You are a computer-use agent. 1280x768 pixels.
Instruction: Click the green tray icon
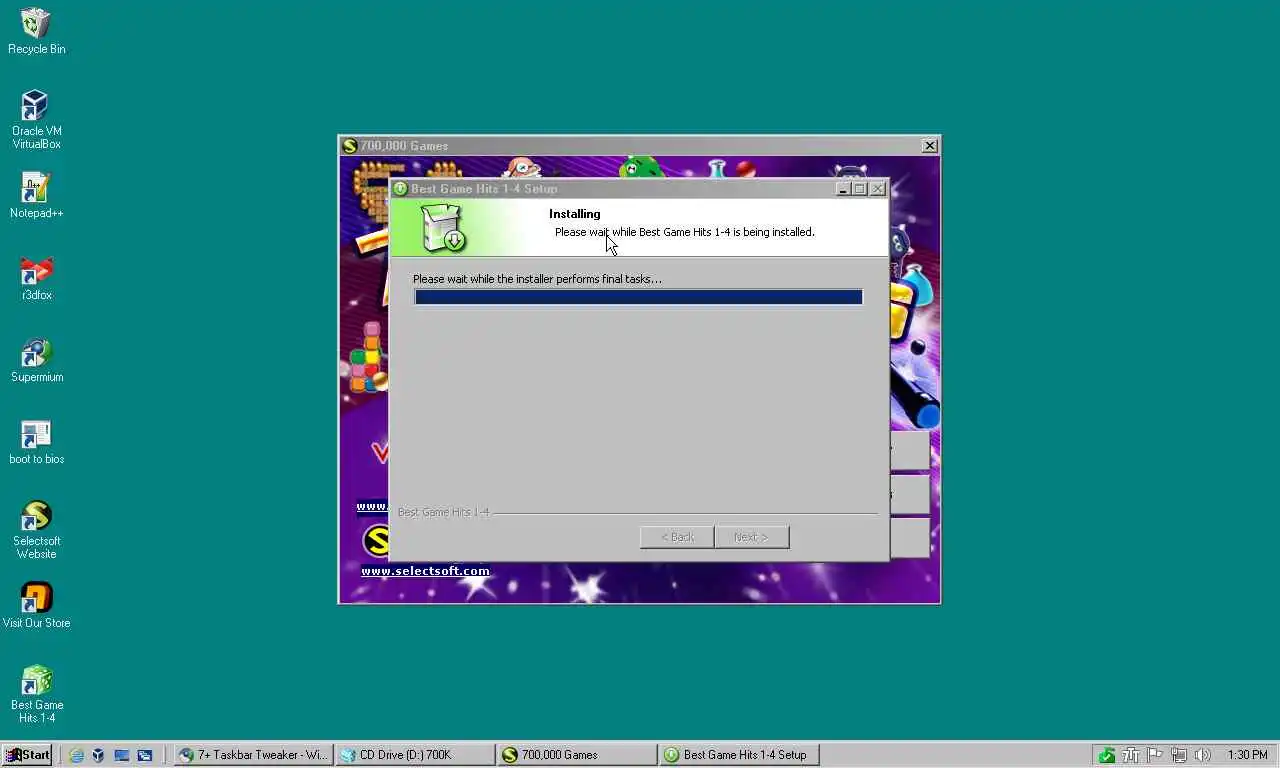coord(1106,755)
